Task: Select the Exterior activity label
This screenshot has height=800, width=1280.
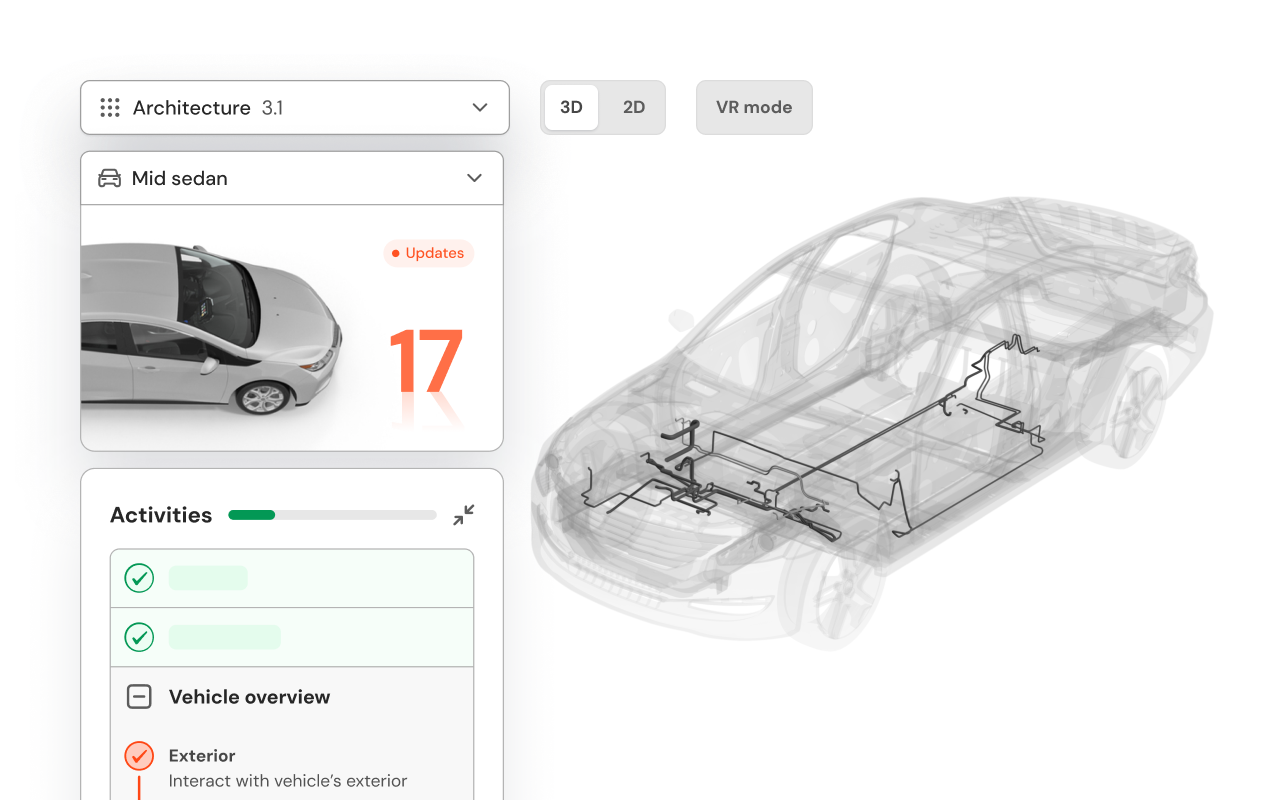Action: tap(202, 756)
